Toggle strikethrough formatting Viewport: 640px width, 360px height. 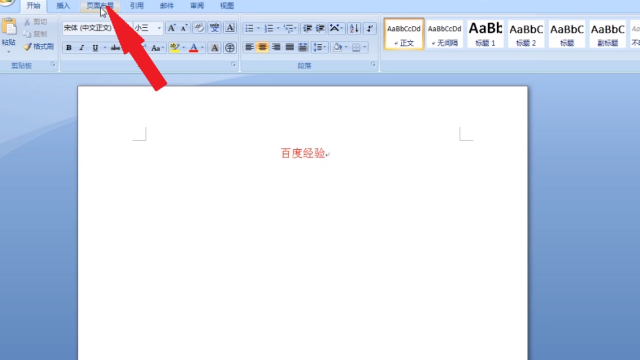(x=116, y=48)
